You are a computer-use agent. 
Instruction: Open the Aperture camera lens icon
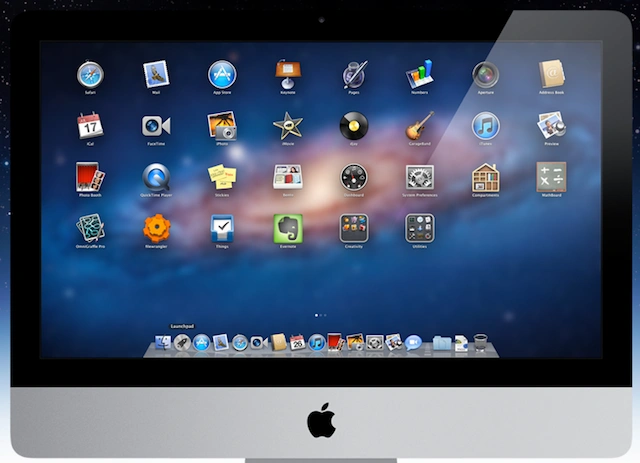(485, 75)
